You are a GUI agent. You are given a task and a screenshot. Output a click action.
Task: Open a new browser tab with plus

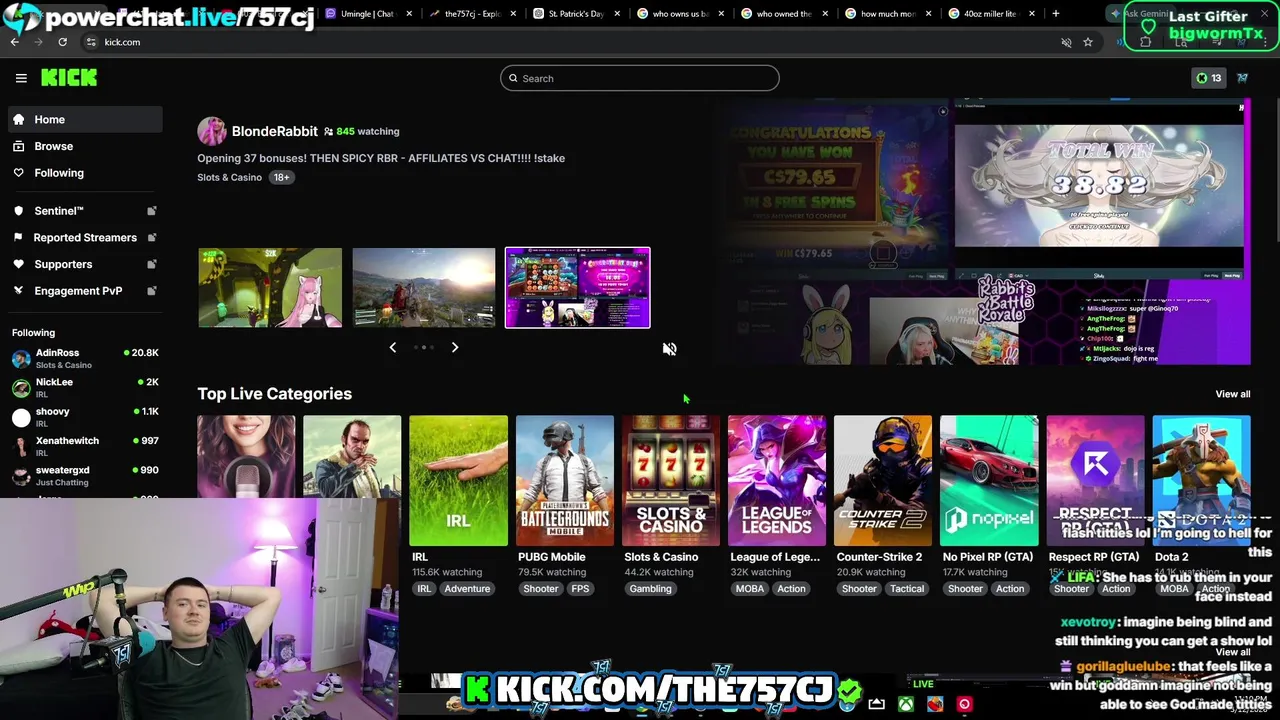1056,14
